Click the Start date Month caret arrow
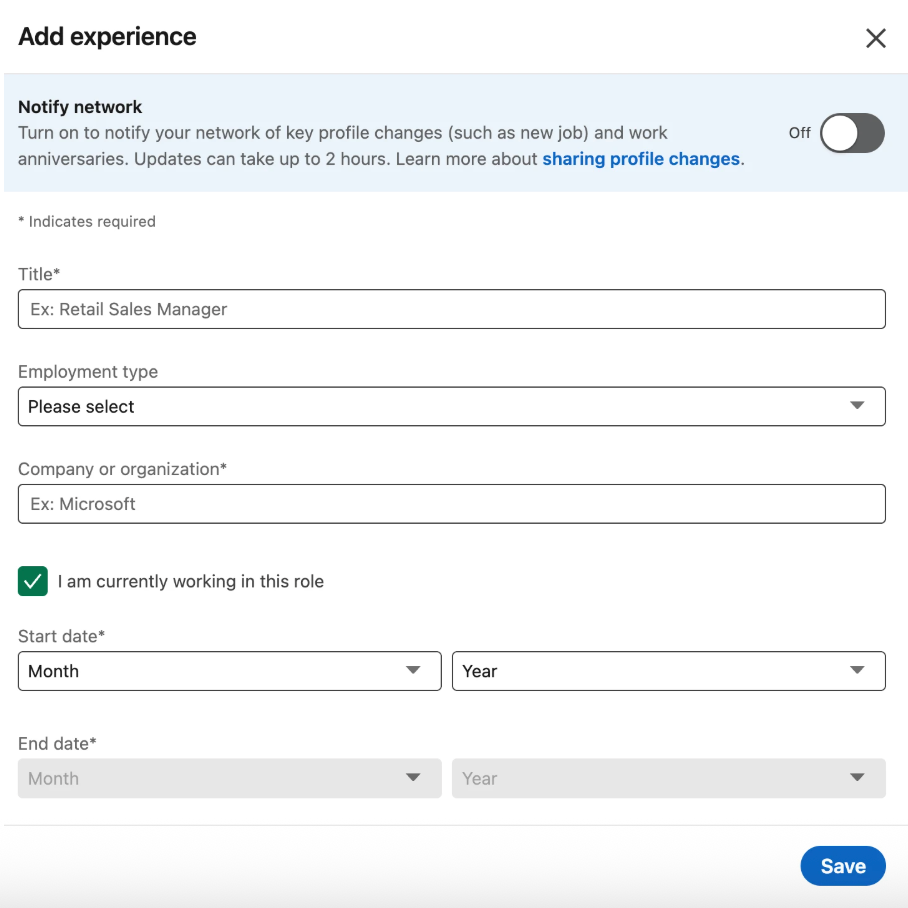Image resolution: width=908 pixels, height=908 pixels. [x=413, y=670]
